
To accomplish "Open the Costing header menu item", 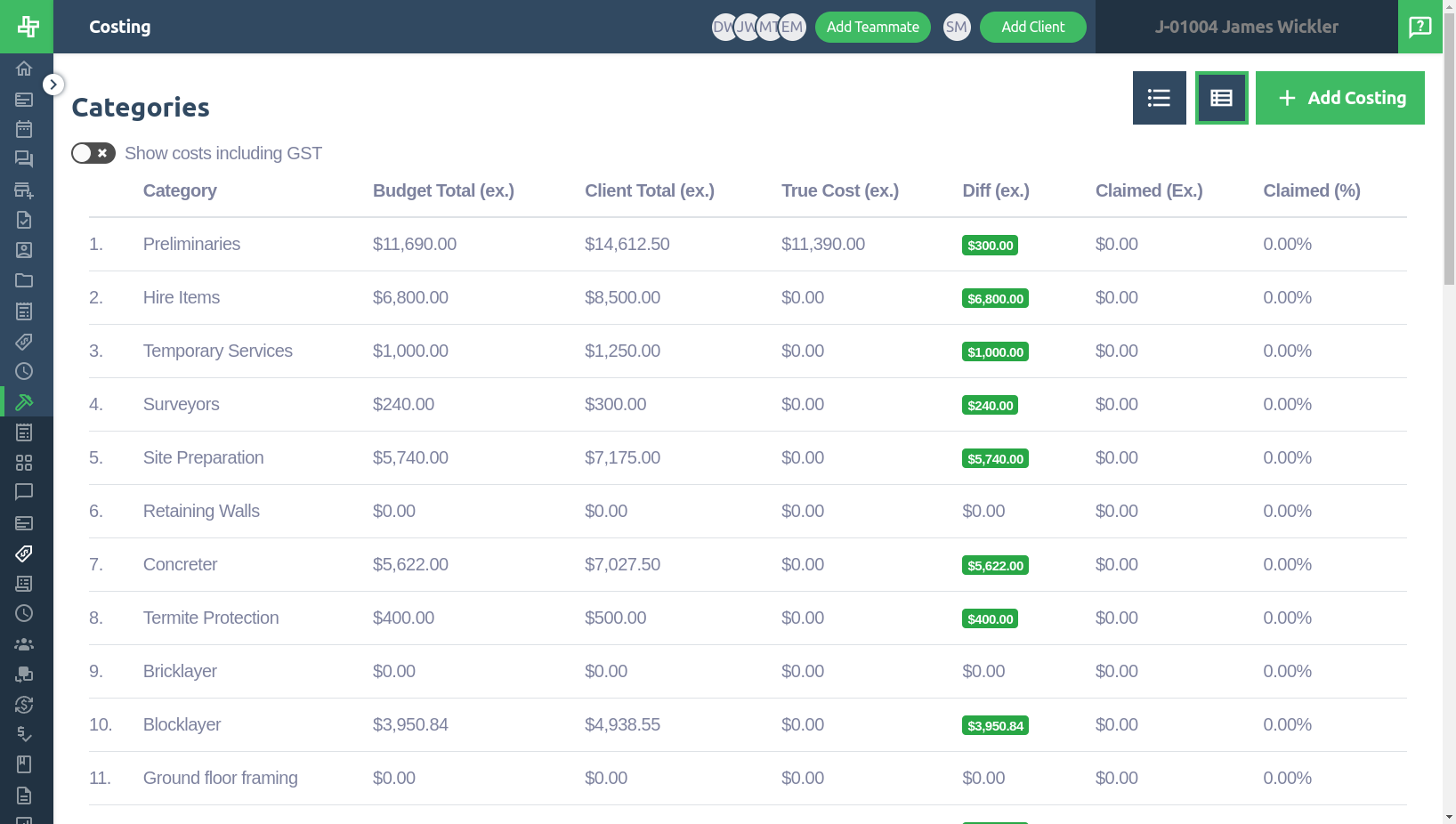I will pyautogui.click(x=119, y=27).
